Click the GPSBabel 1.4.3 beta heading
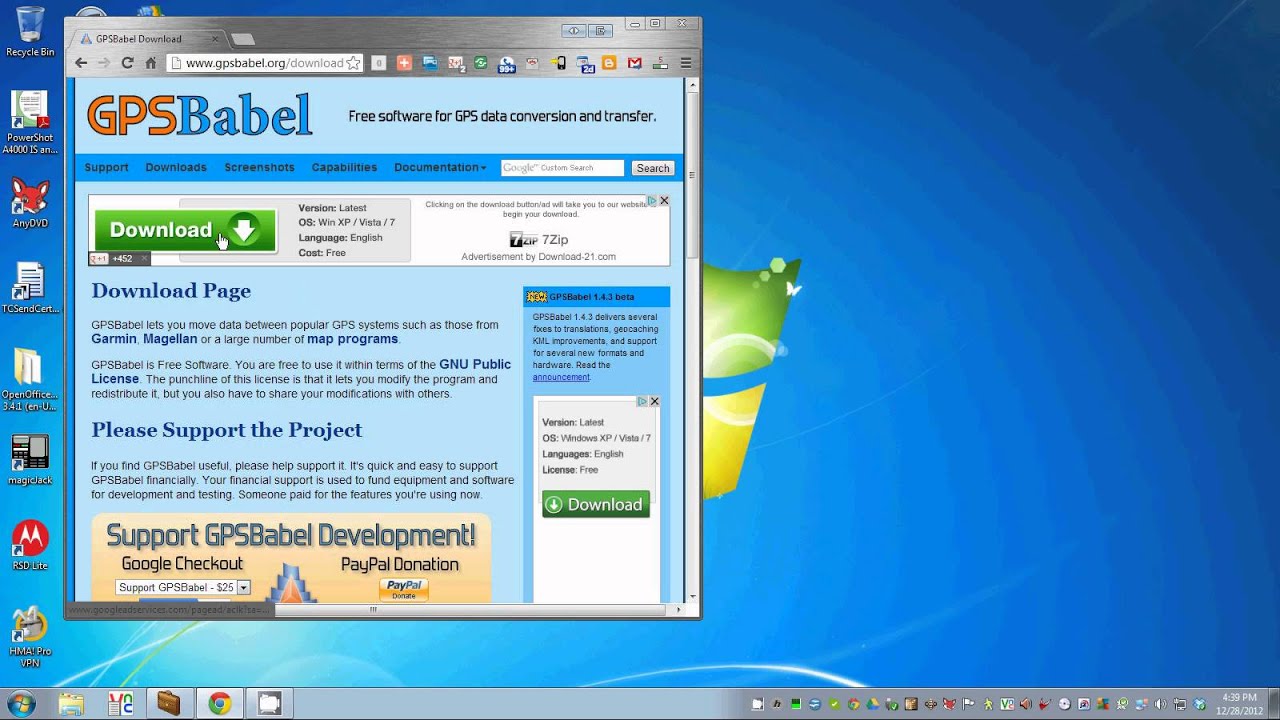1280x720 pixels. coord(592,297)
